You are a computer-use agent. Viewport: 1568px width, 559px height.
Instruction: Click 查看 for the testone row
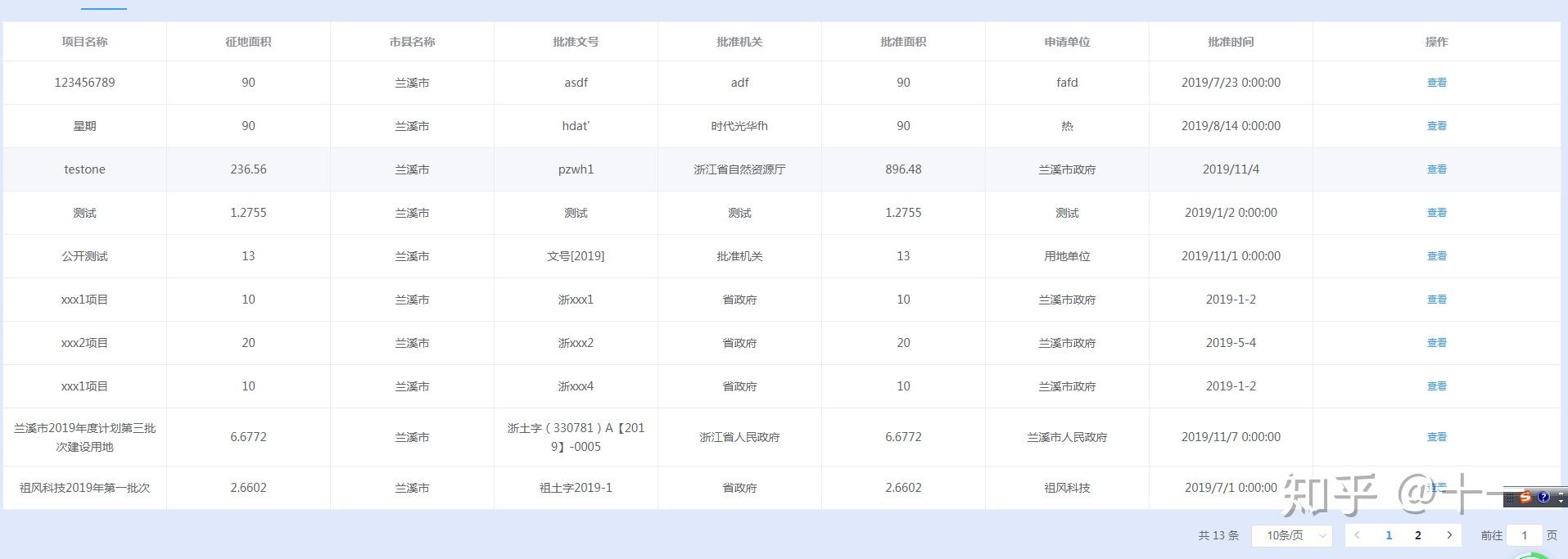(x=1437, y=169)
